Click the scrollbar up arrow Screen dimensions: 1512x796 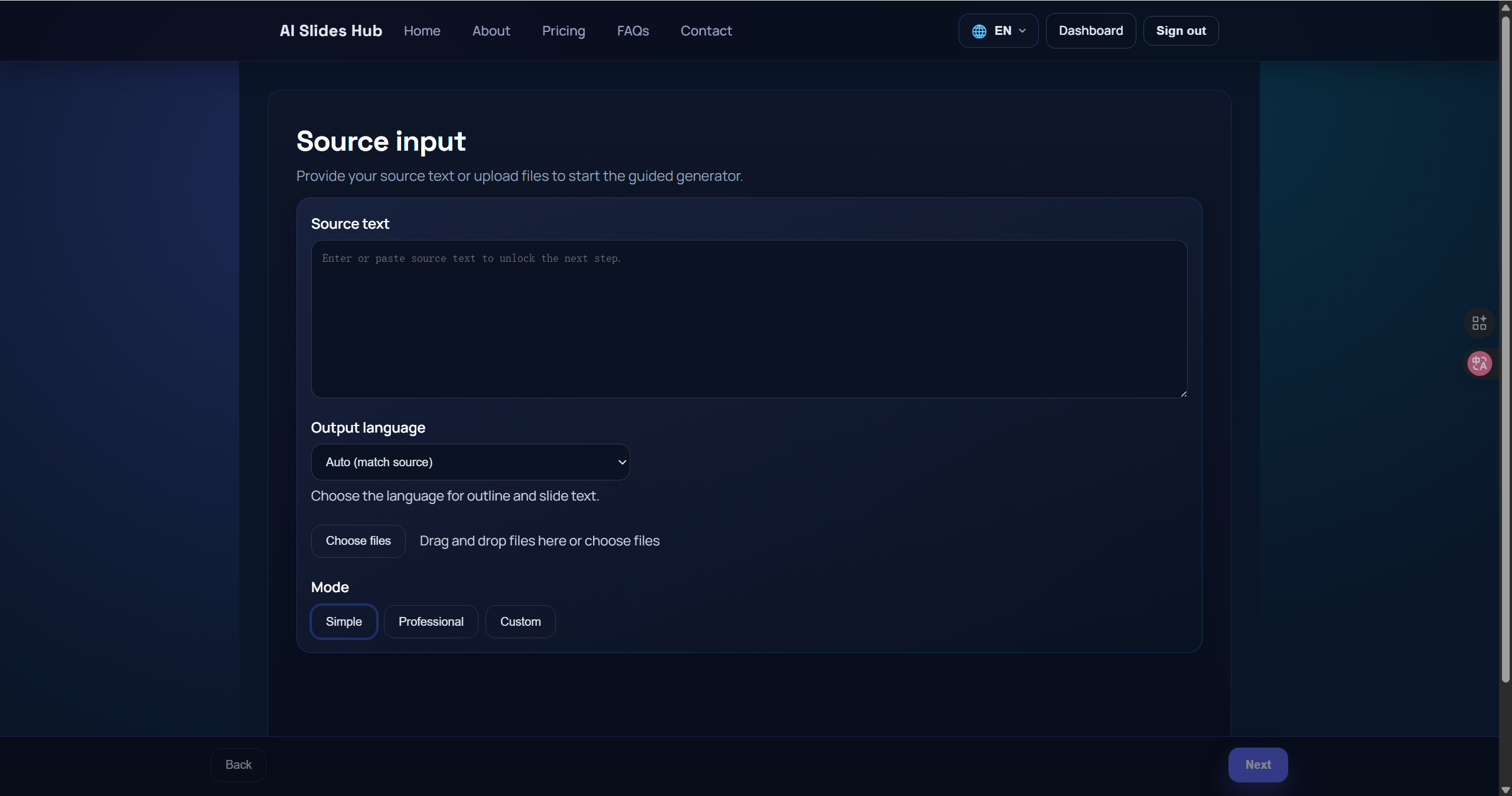tap(1505, 7)
